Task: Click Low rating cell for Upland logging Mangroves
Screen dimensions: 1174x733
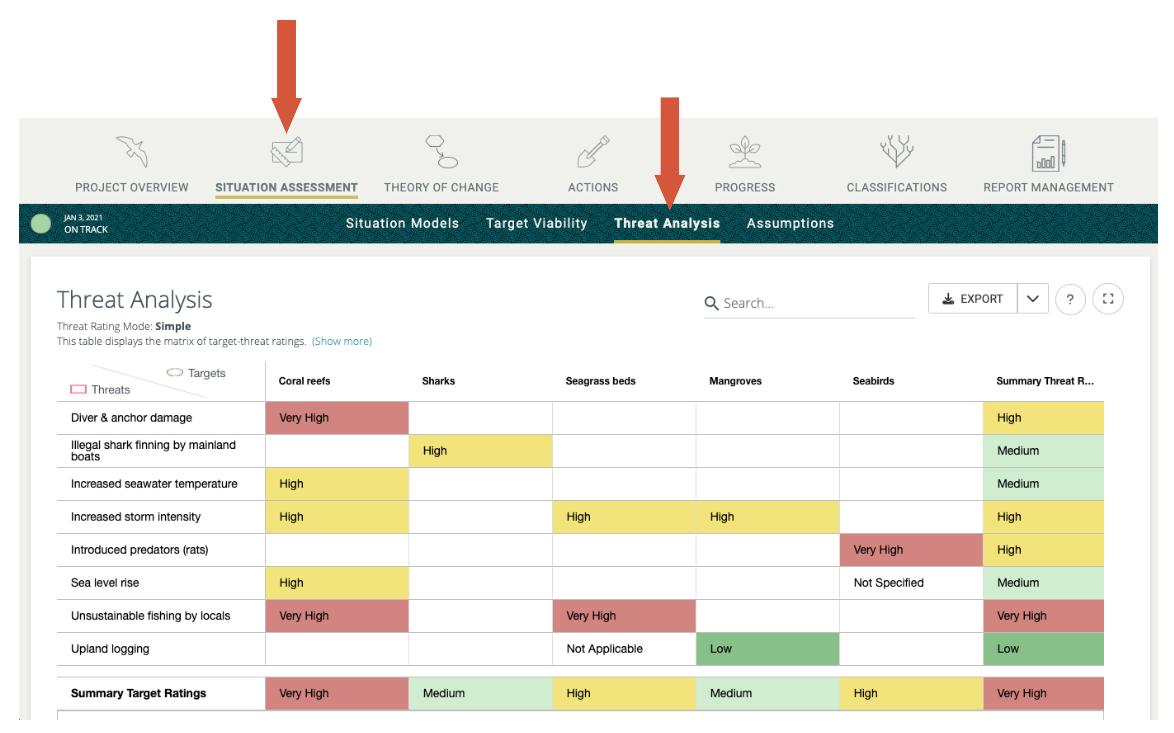Action: pos(767,649)
